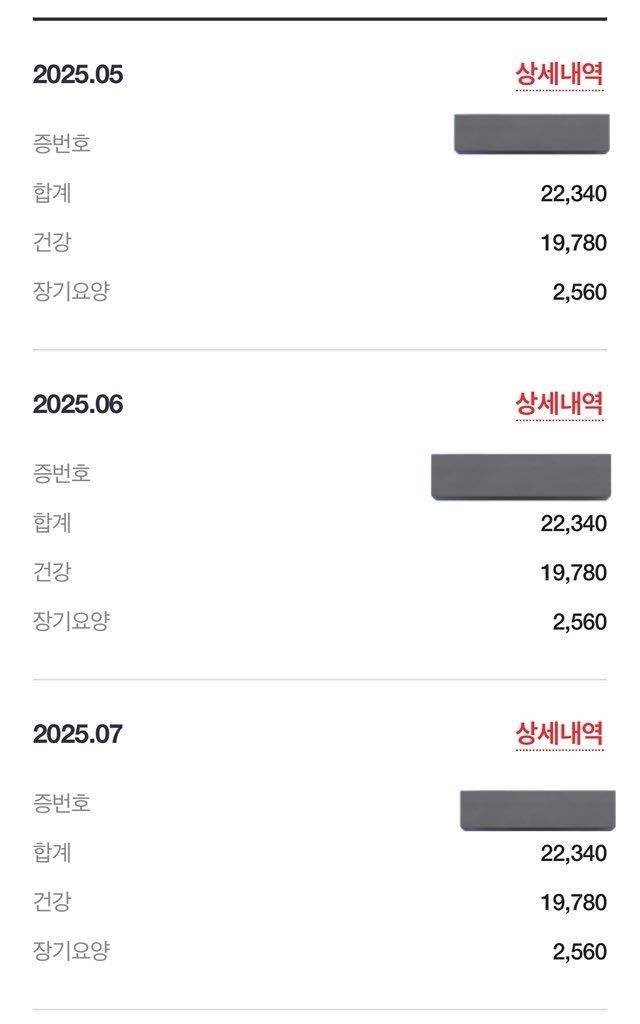Image resolution: width=640 pixels, height=1024 pixels.
Task: Select the 건강 amount 19,780 under 2025.06
Action: pos(573,573)
